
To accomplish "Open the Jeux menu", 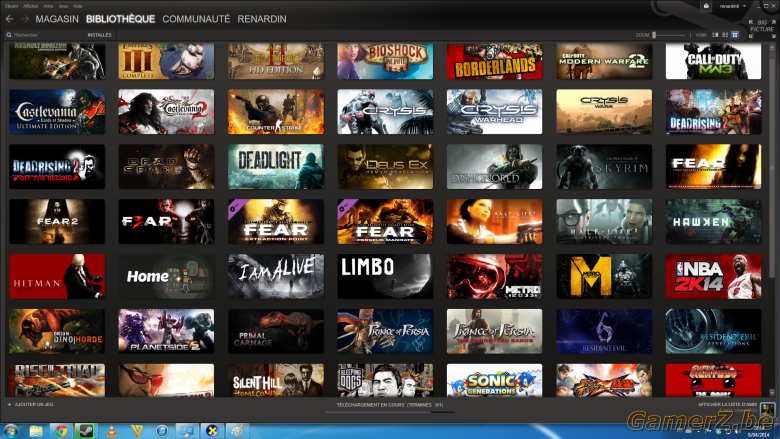I will point(63,6).
